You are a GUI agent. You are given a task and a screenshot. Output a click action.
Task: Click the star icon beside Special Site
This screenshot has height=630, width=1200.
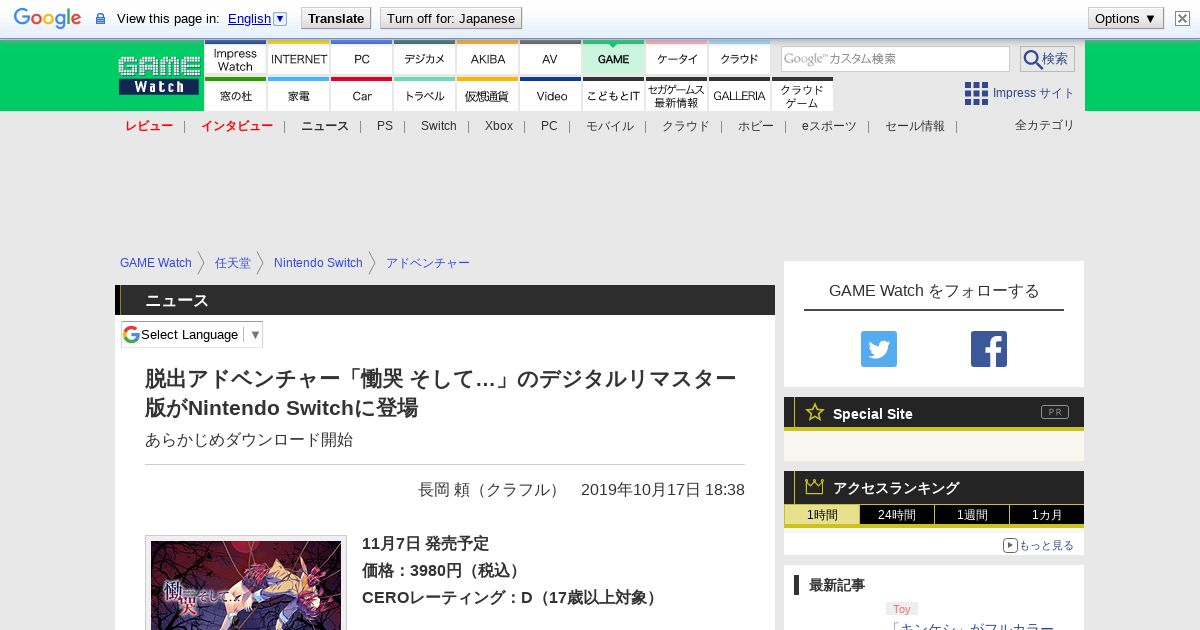[815, 412]
